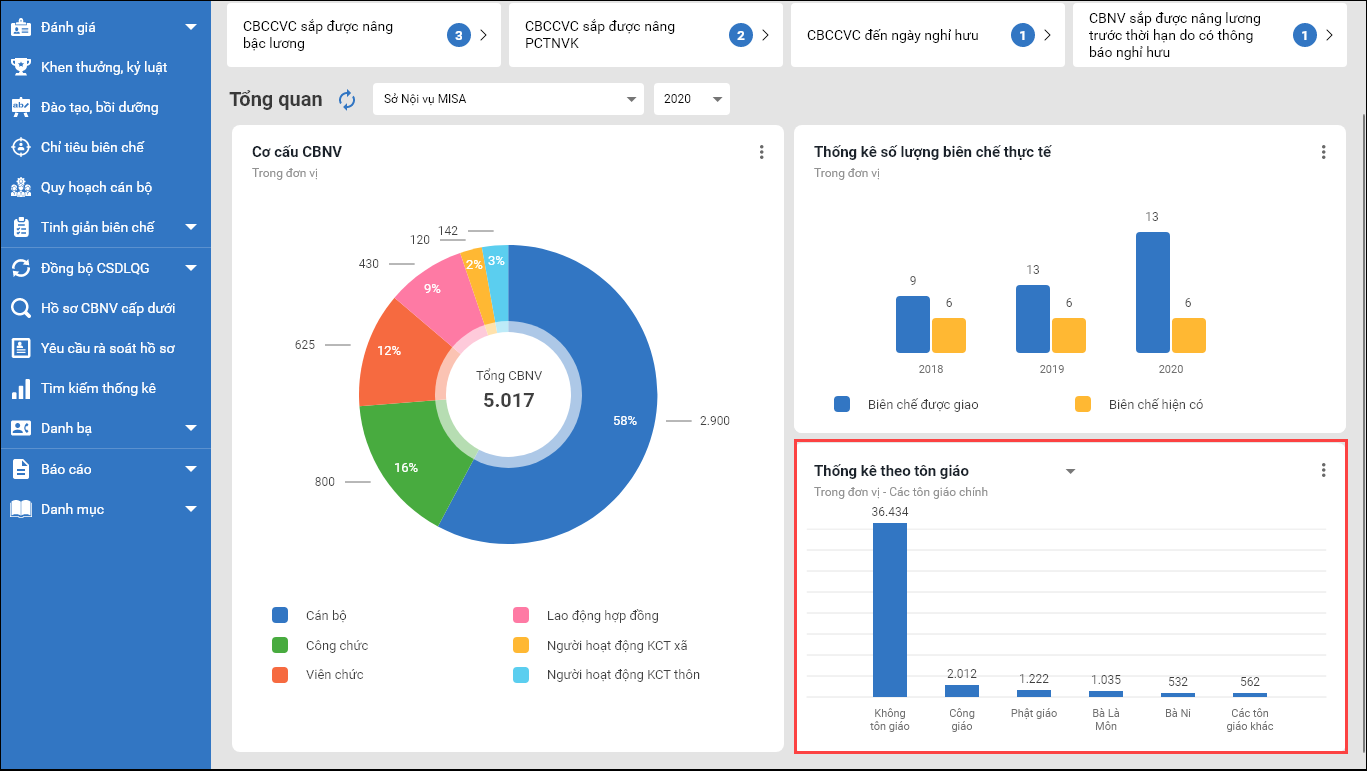This screenshot has height=771, width=1367.
Task: Open the Sở Nội vụ MISA unit dropdown
Action: pyautogui.click(x=507, y=100)
